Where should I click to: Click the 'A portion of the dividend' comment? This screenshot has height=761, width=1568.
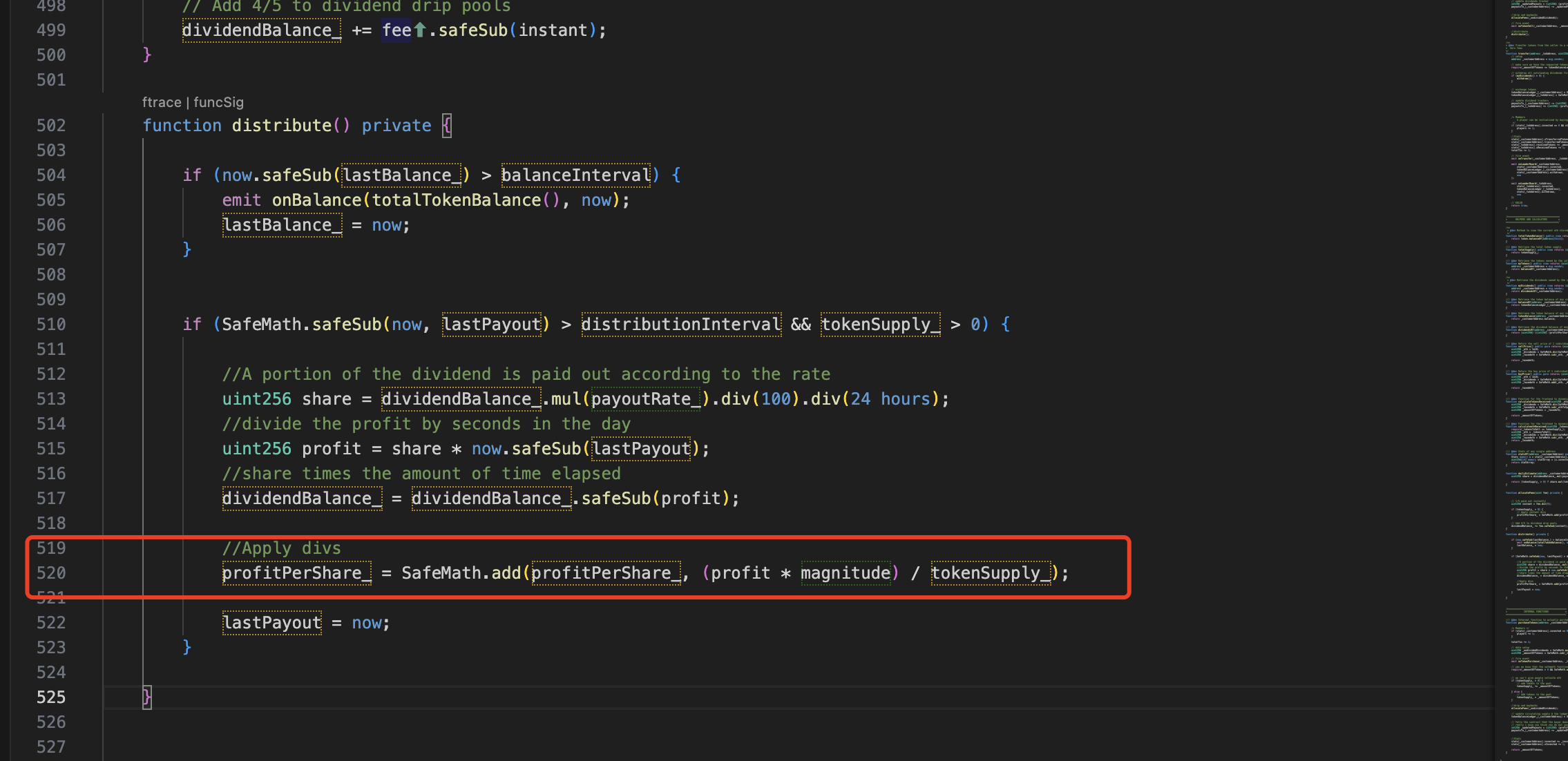click(x=526, y=374)
